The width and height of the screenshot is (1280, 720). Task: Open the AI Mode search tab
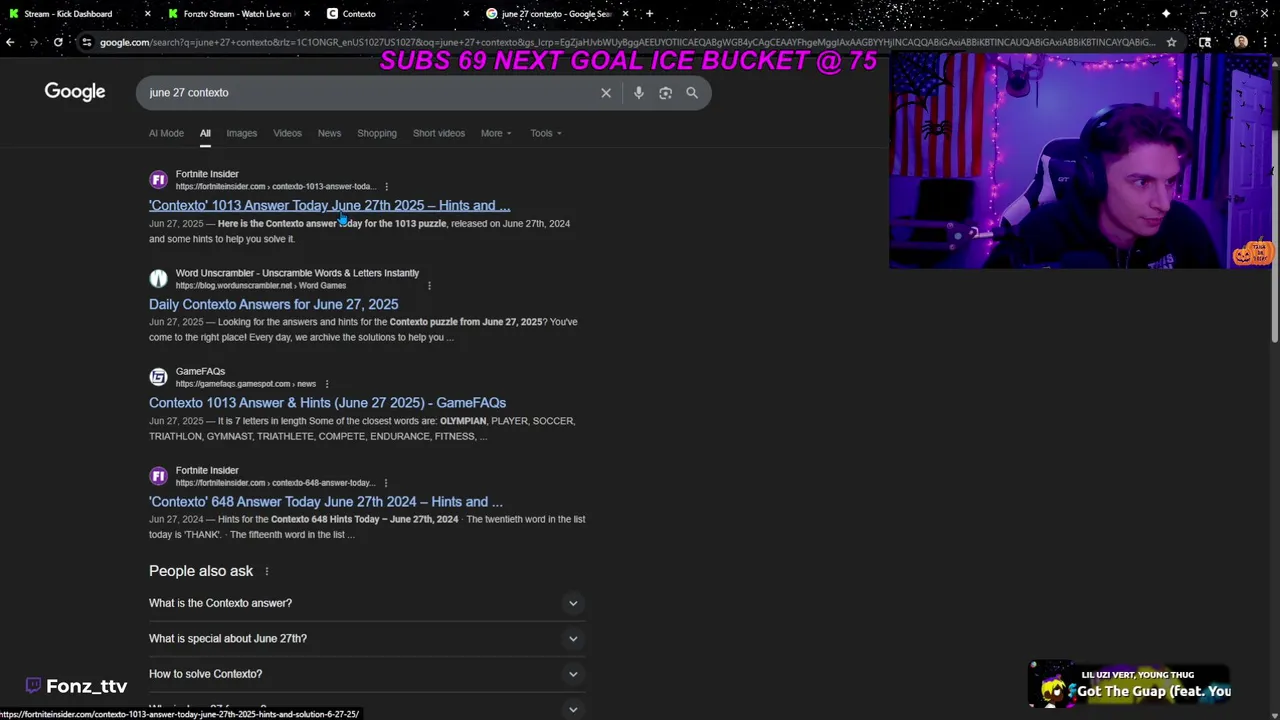point(166,133)
